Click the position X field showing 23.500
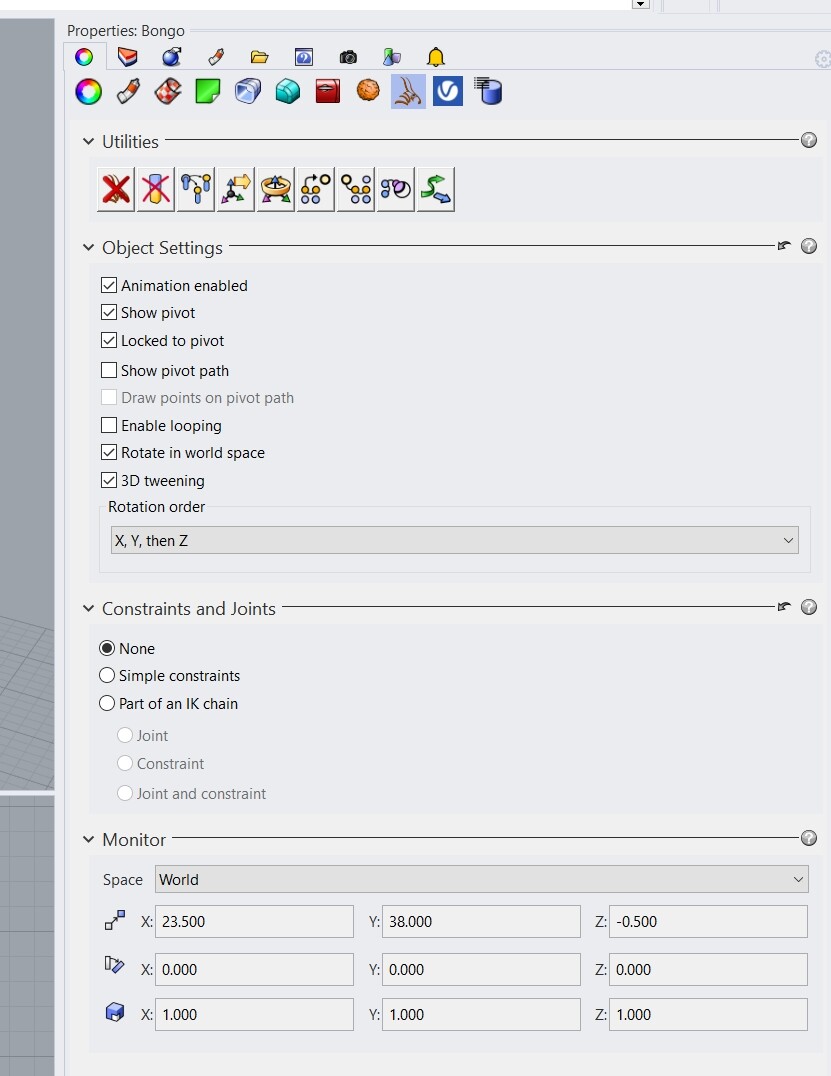Screen dimensions: 831x1076 coord(255,921)
